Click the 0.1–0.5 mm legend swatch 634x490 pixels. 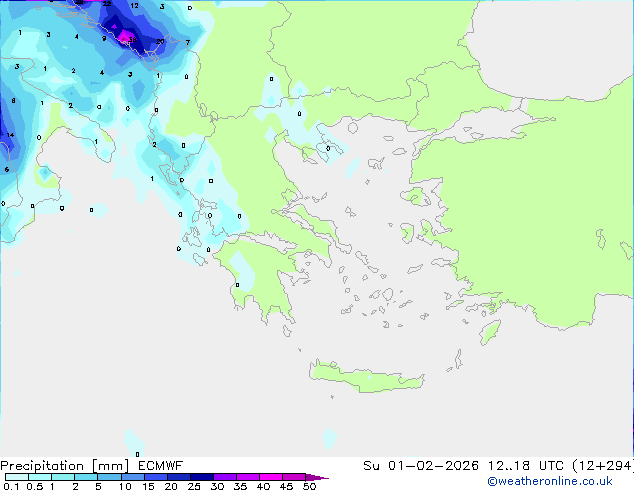pos(17,477)
